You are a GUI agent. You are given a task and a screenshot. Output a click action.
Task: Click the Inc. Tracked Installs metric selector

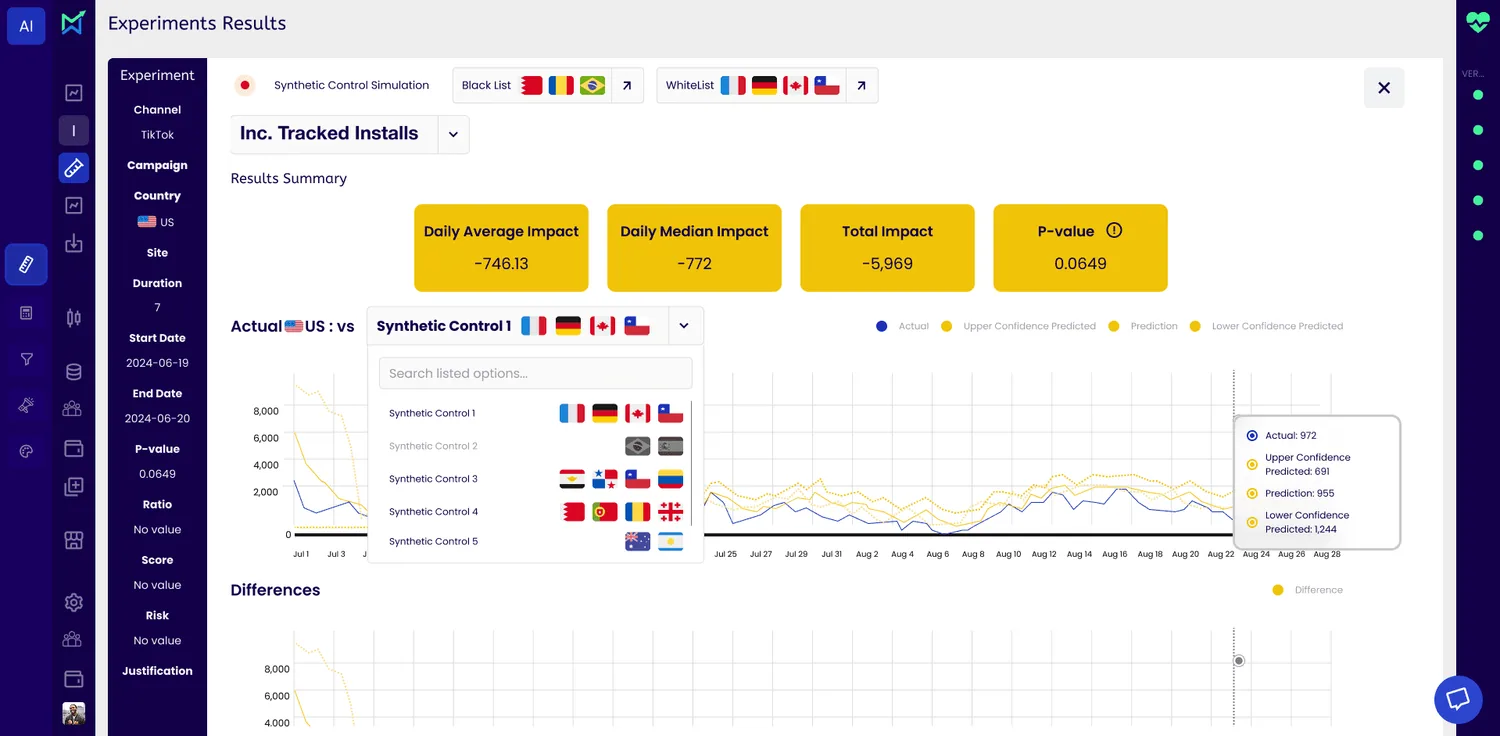[349, 134]
